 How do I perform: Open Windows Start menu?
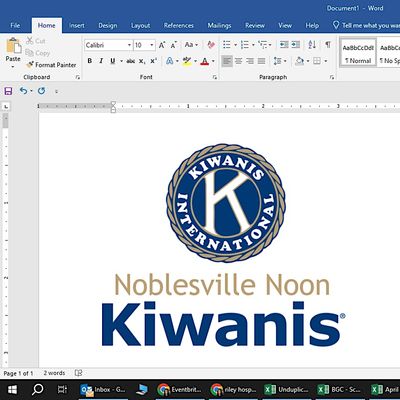click(x=13, y=389)
